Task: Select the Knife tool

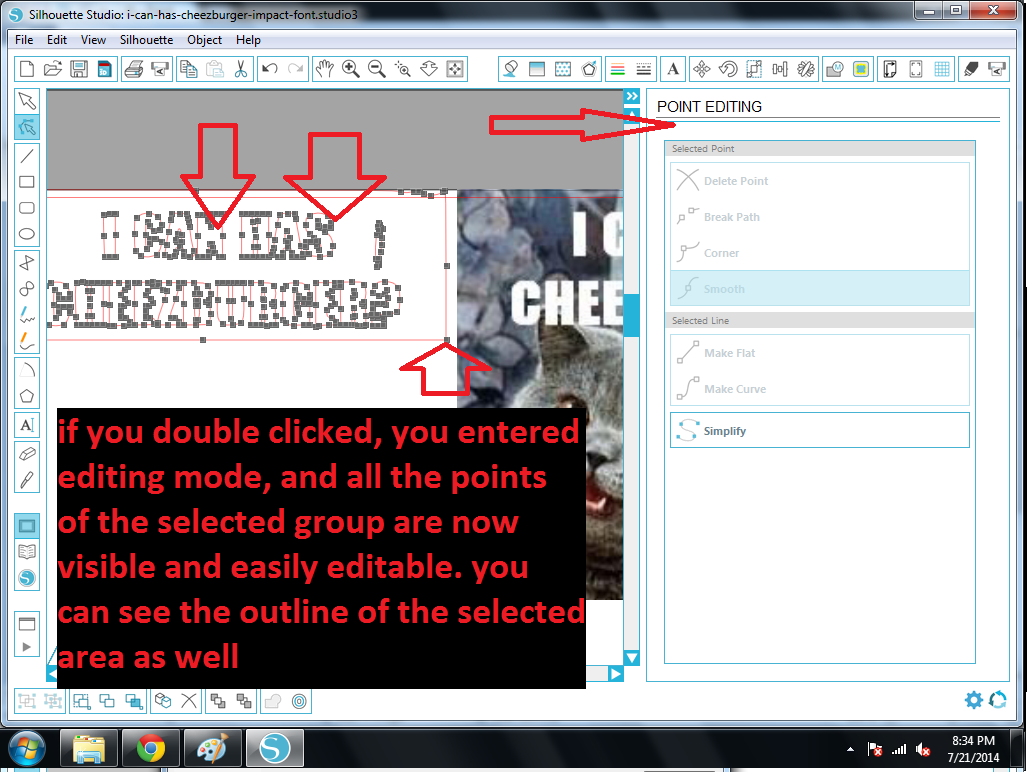Action: [x=27, y=480]
